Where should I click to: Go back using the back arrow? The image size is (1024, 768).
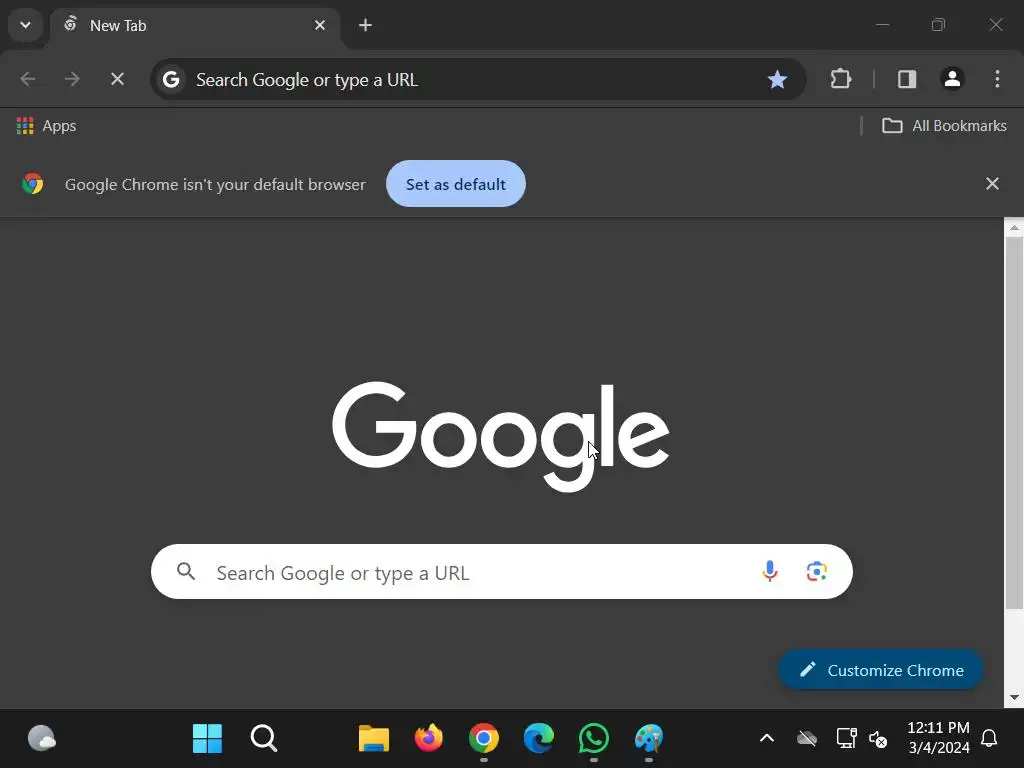[x=27, y=80]
